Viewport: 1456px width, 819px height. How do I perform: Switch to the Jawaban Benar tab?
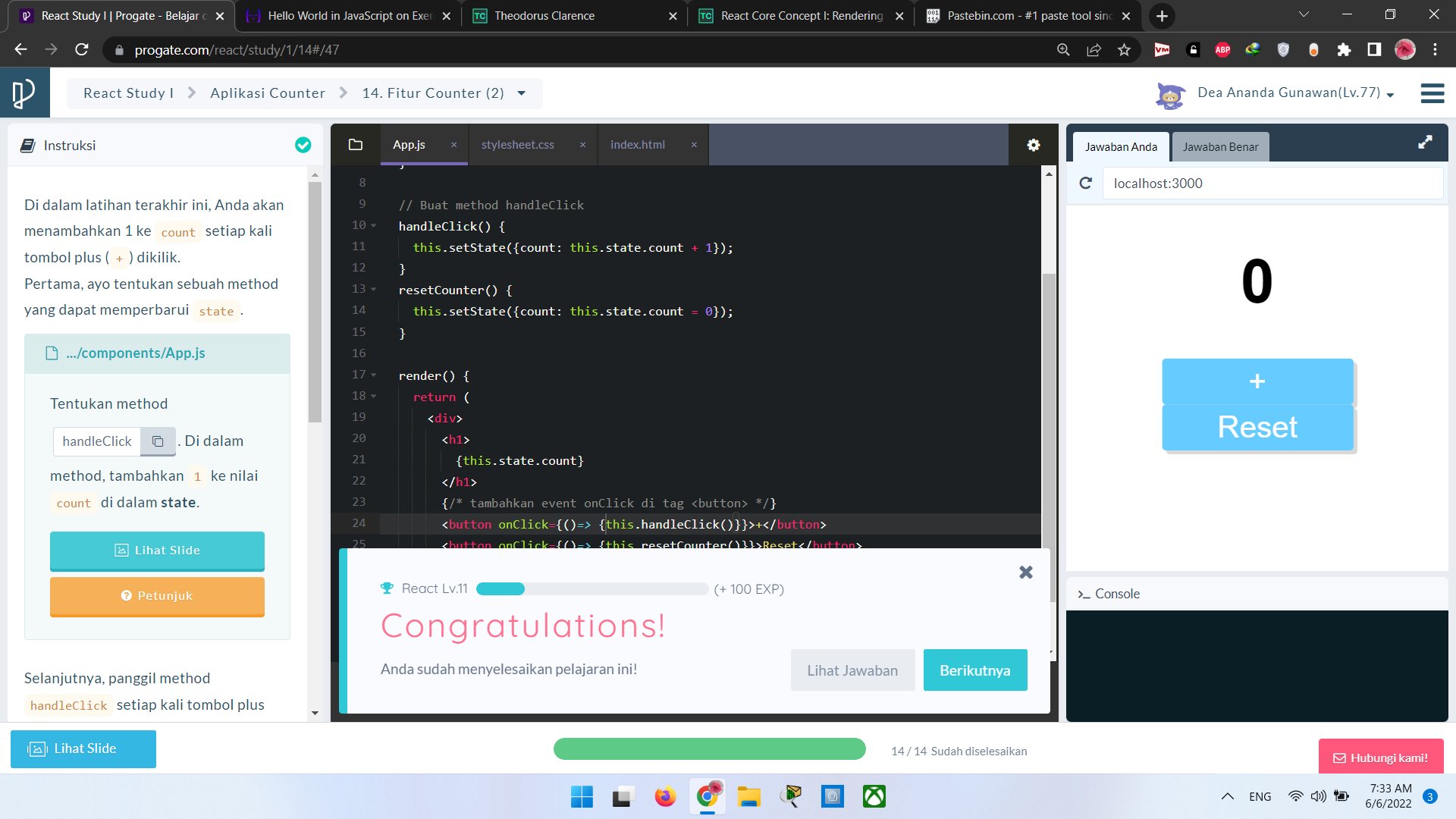1220,146
